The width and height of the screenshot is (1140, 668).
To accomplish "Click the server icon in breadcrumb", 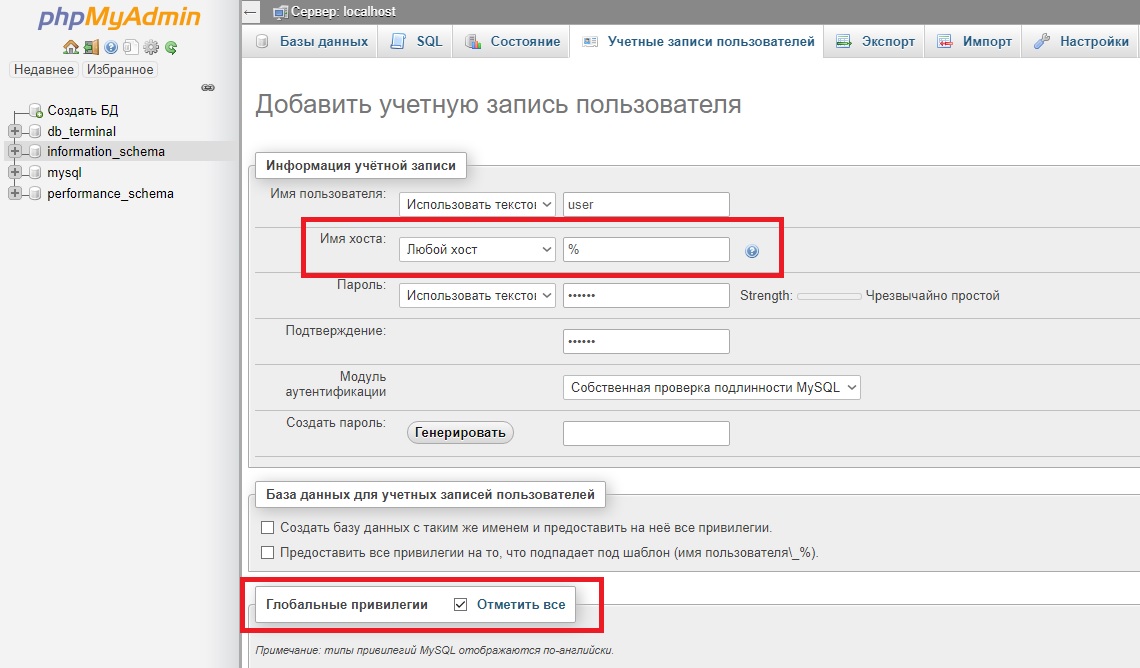I will (x=280, y=12).
